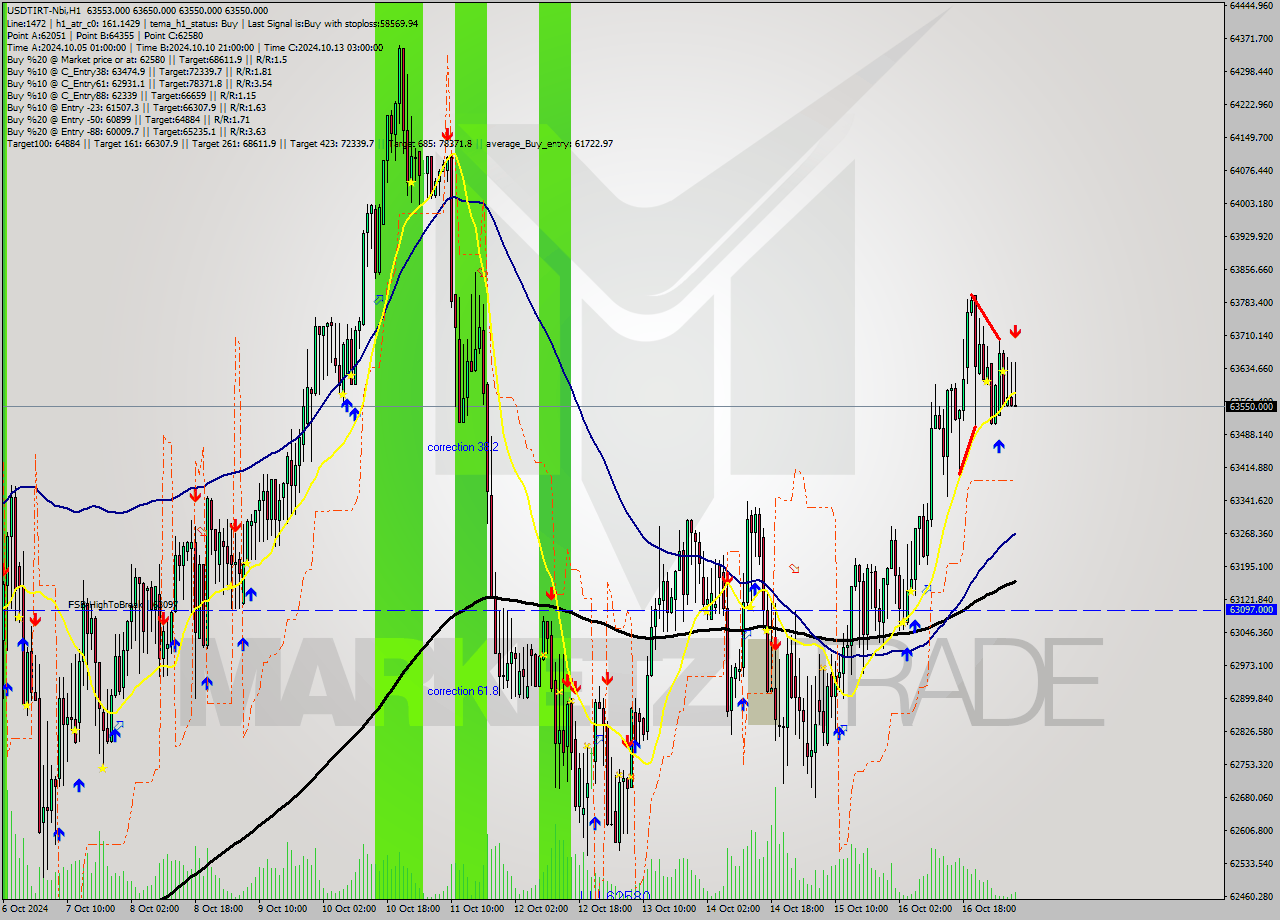Click the 'correction 61.8' chart label
1280x920 pixels.
[x=463, y=691]
